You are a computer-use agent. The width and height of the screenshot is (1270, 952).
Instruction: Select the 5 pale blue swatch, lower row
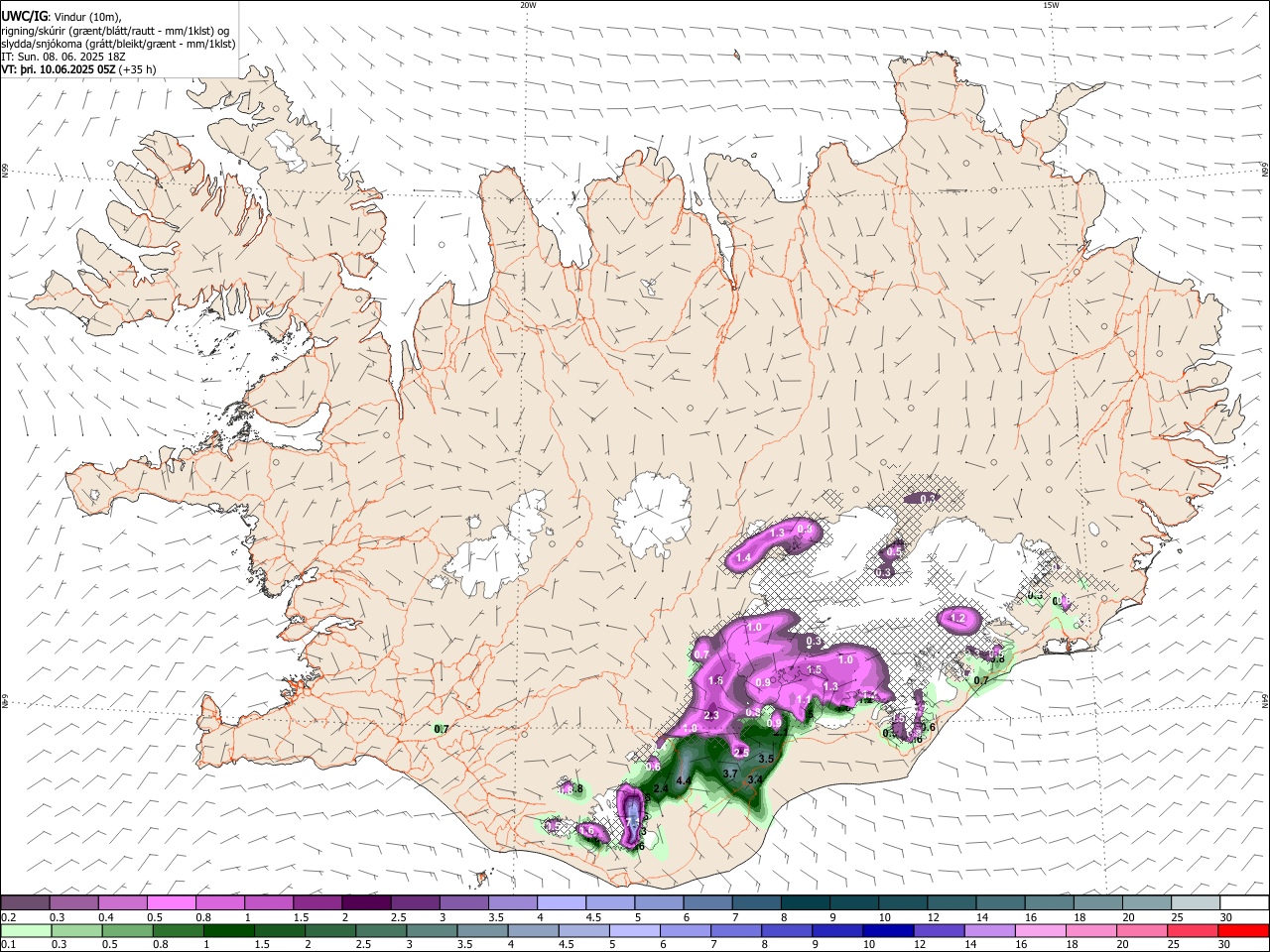(634, 930)
